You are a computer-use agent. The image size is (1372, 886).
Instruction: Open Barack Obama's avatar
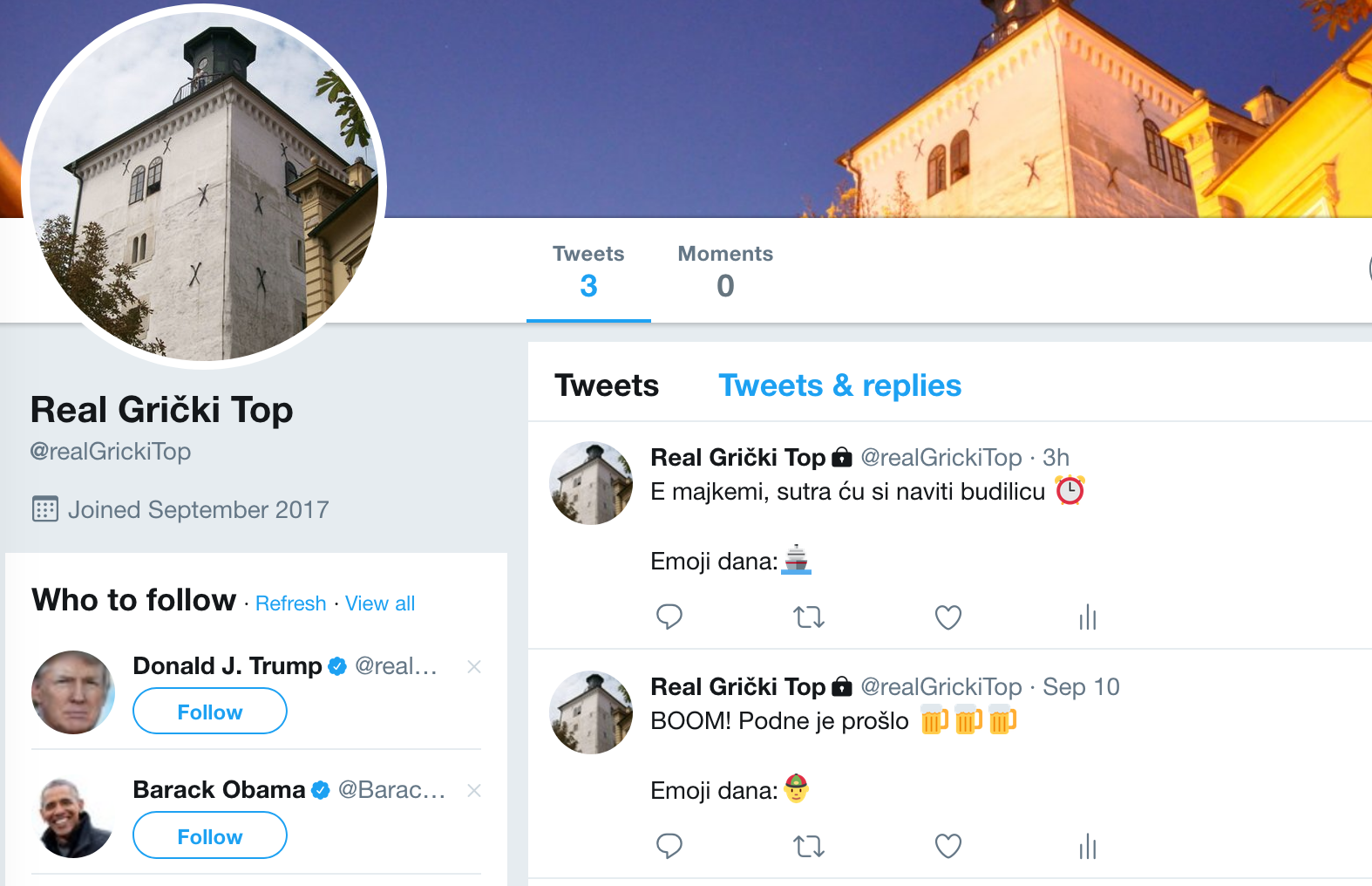coord(73,816)
